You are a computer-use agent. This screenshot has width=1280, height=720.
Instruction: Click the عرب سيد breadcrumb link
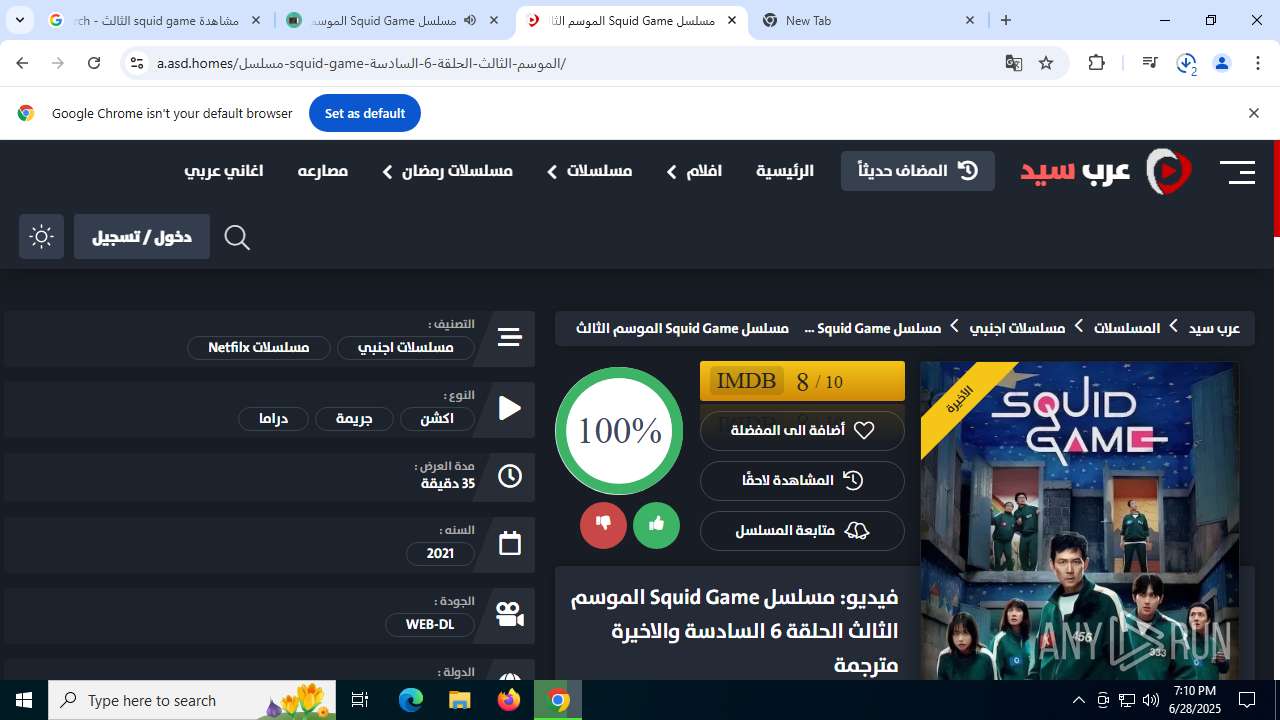coord(1214,328)
